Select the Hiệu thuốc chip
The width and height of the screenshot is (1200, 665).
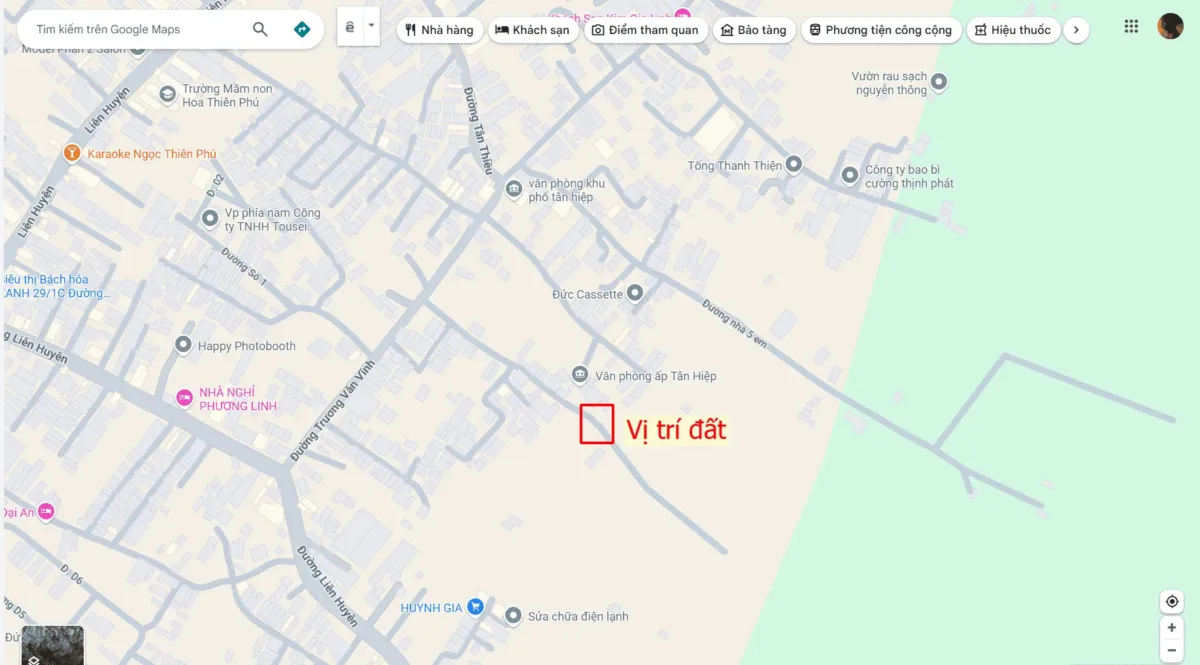pyautogui.click(x=1013, y=30)
